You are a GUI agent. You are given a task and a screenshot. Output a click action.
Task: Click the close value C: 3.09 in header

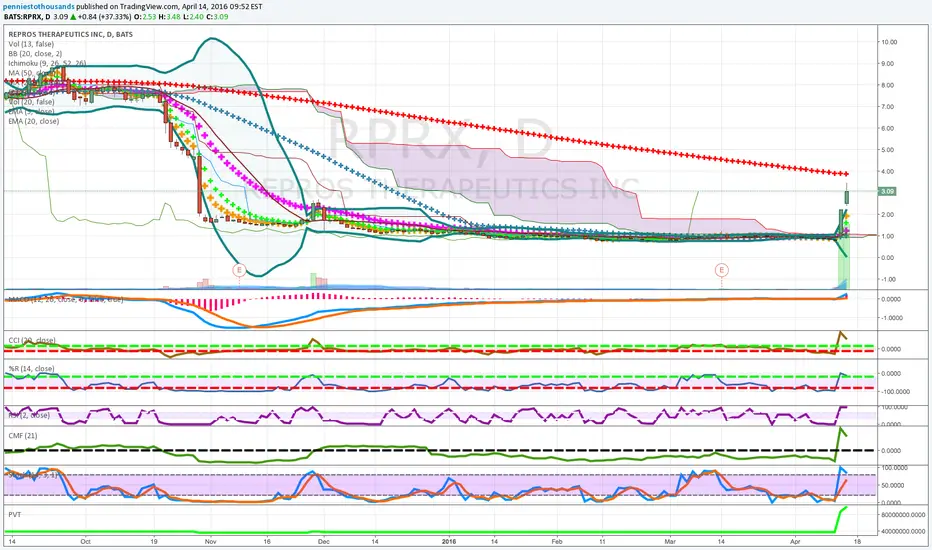[x=217, y=17]
